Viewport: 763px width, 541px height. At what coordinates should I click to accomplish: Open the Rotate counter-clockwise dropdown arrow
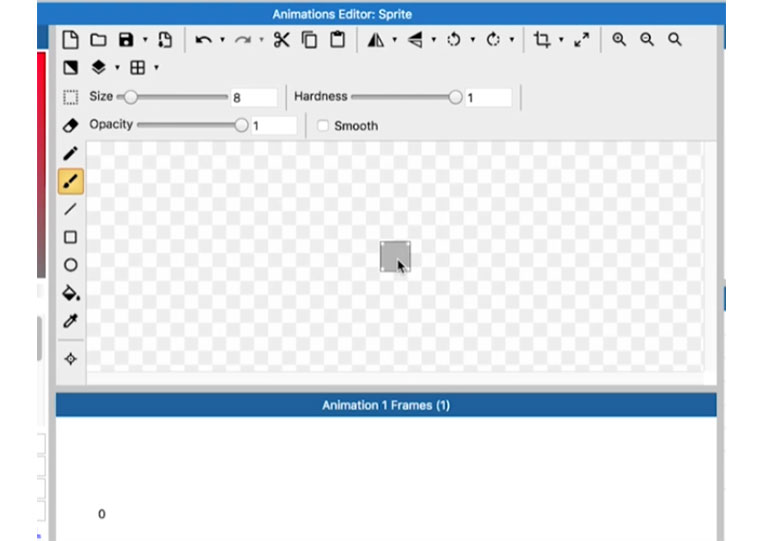click(472, 39)
